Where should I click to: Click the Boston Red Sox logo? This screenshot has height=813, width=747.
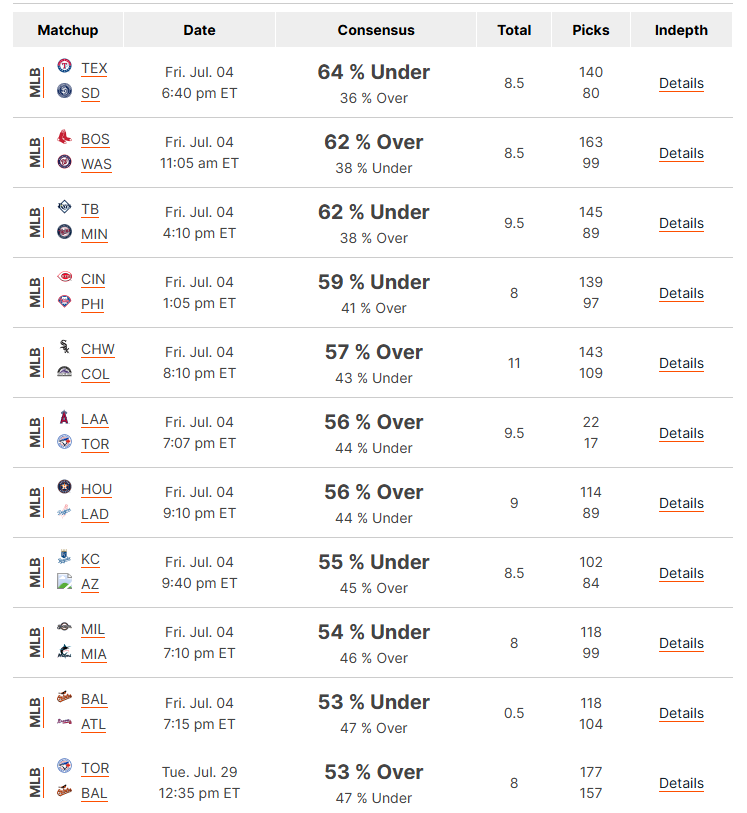tap(64, 136)
